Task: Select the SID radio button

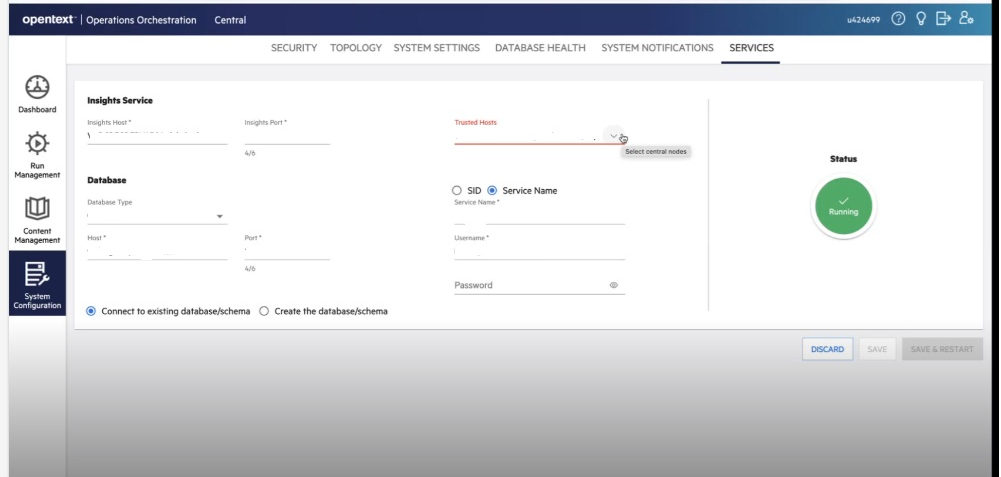Action: pyautogui.click(x=456, y=190)
